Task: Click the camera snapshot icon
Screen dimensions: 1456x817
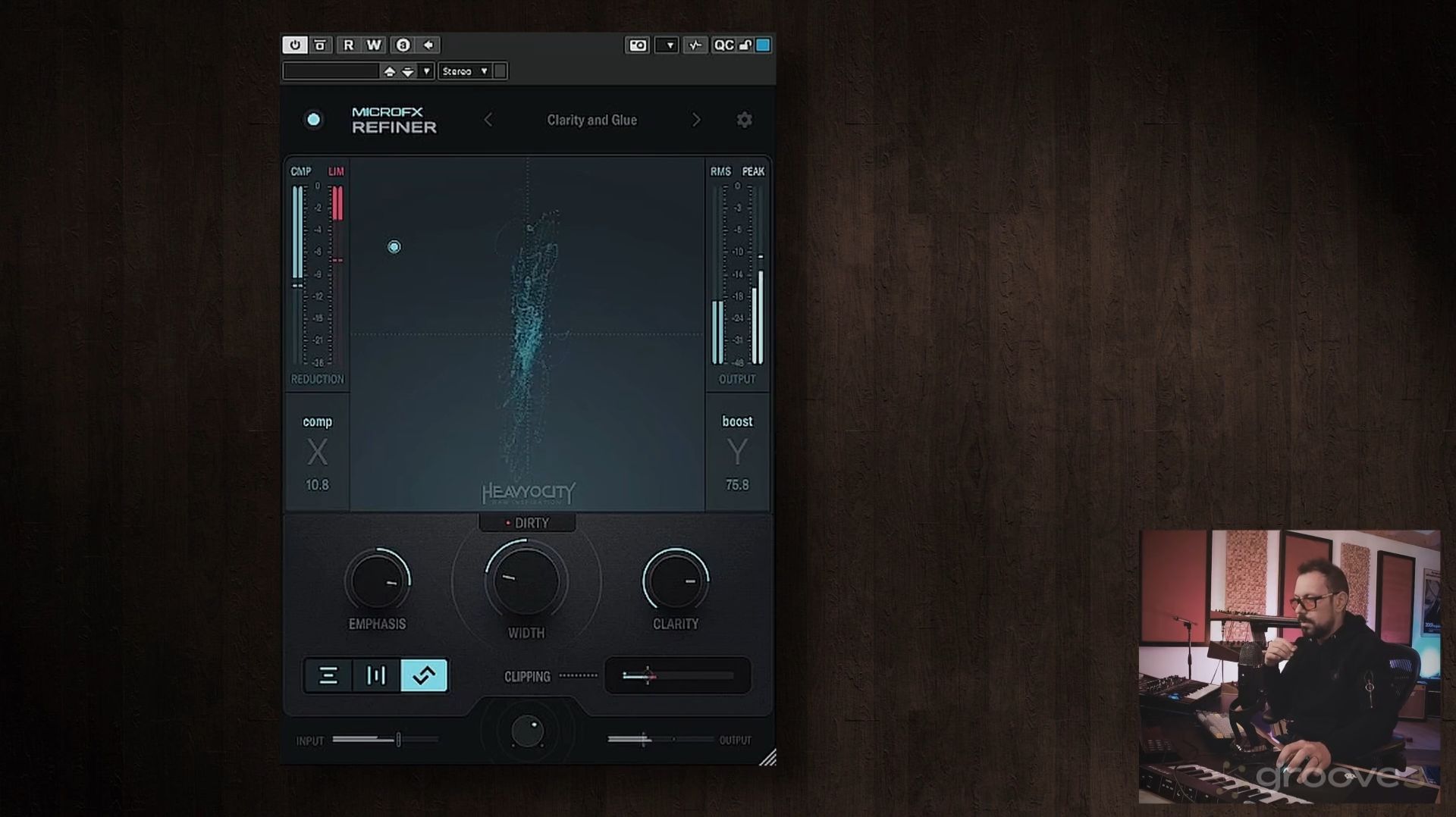Action: click(x=638, y=45)
